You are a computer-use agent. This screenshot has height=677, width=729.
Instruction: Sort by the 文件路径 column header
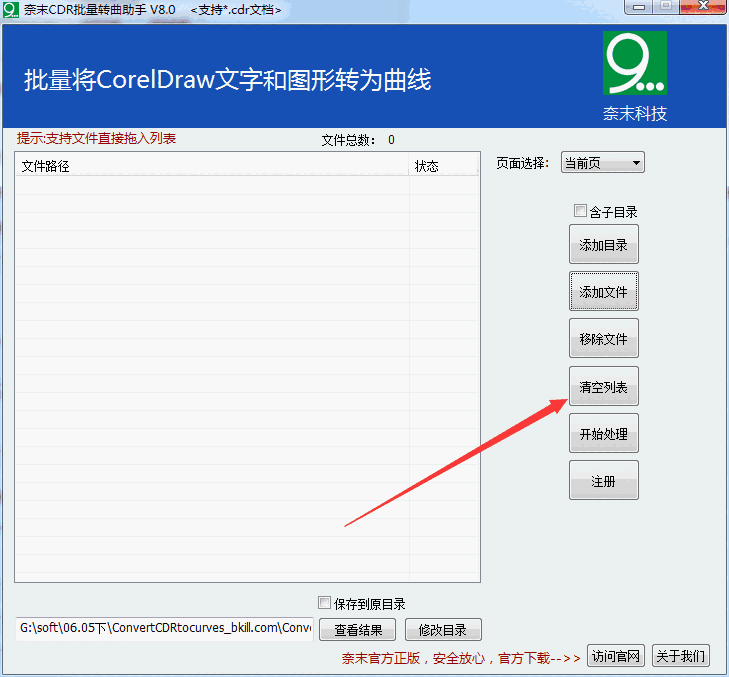212,166
